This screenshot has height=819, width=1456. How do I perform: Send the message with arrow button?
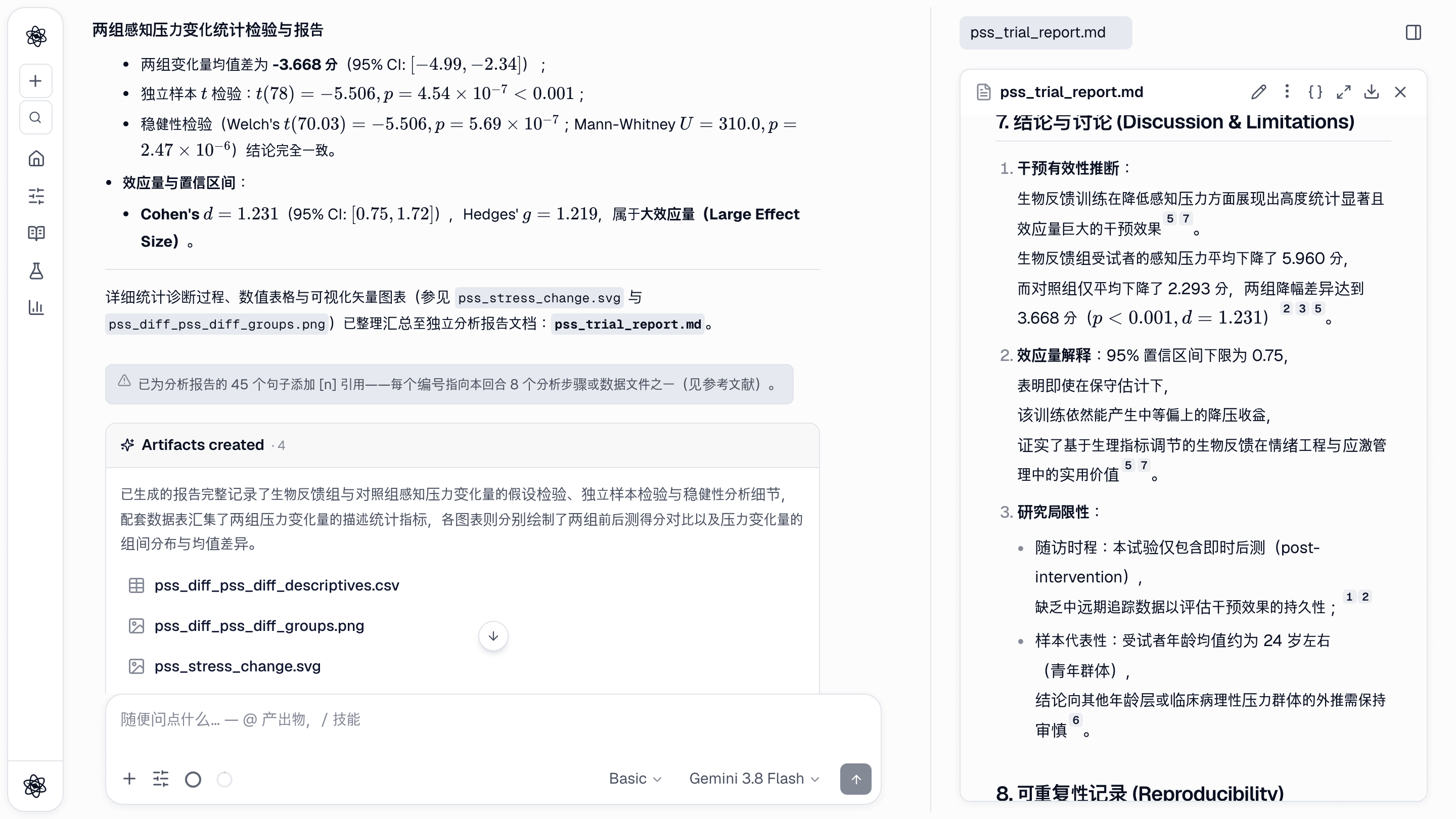click(855, 779)
